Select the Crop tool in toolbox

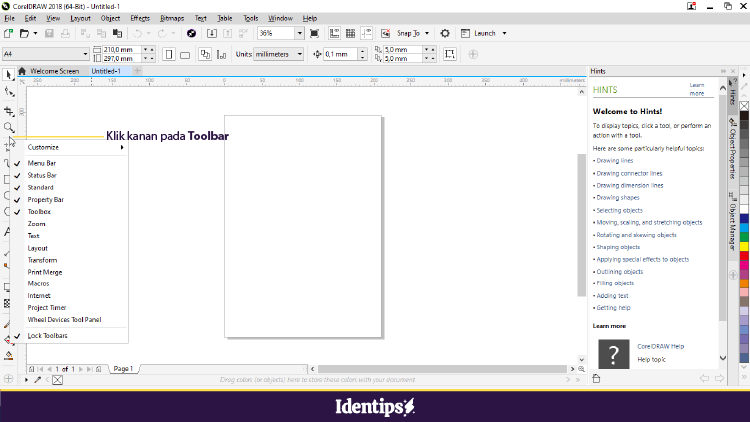(9, 110)
